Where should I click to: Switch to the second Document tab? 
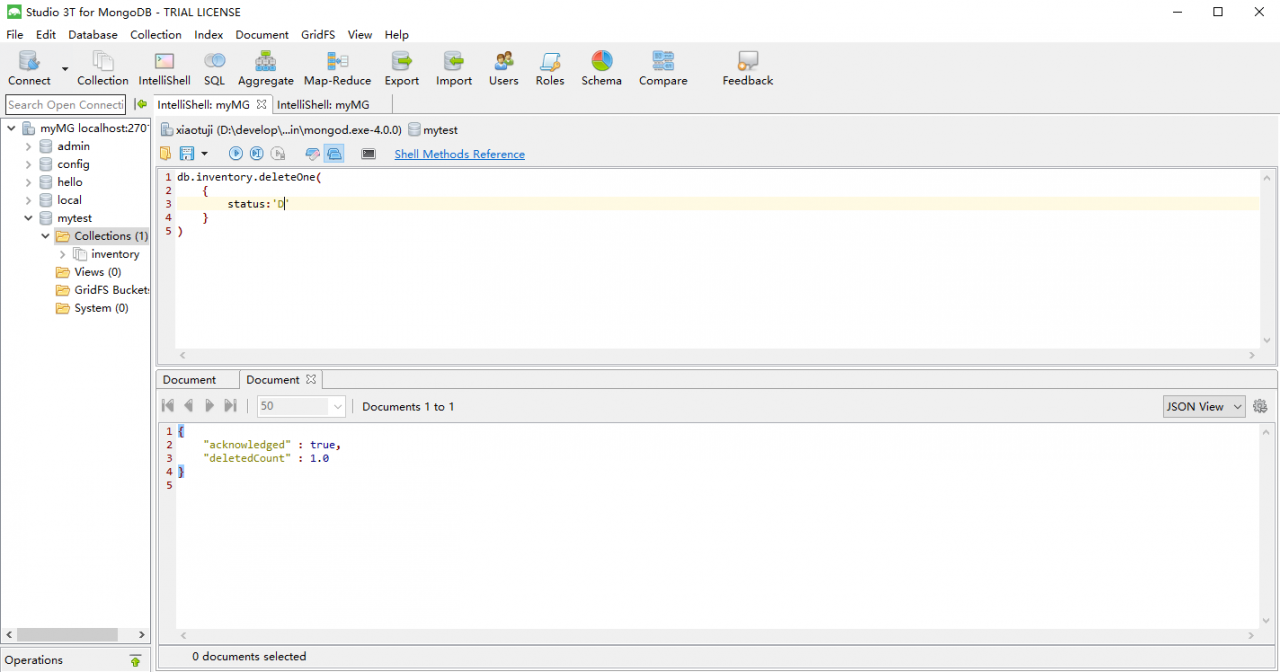274,379
